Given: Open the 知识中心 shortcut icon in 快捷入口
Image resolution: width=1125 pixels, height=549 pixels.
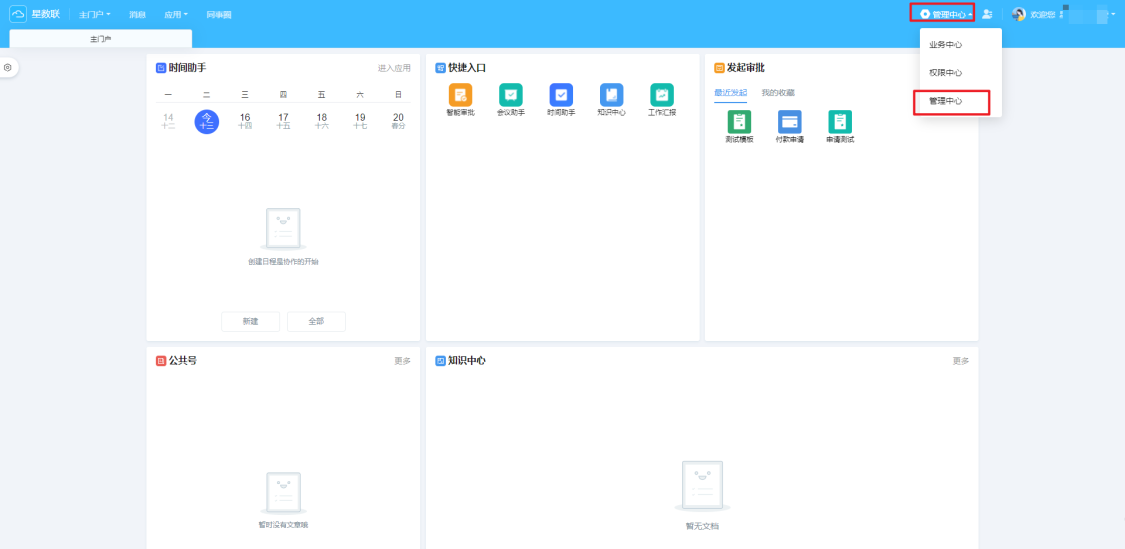Looking at the screenshot, I should [x=611, y=95].
